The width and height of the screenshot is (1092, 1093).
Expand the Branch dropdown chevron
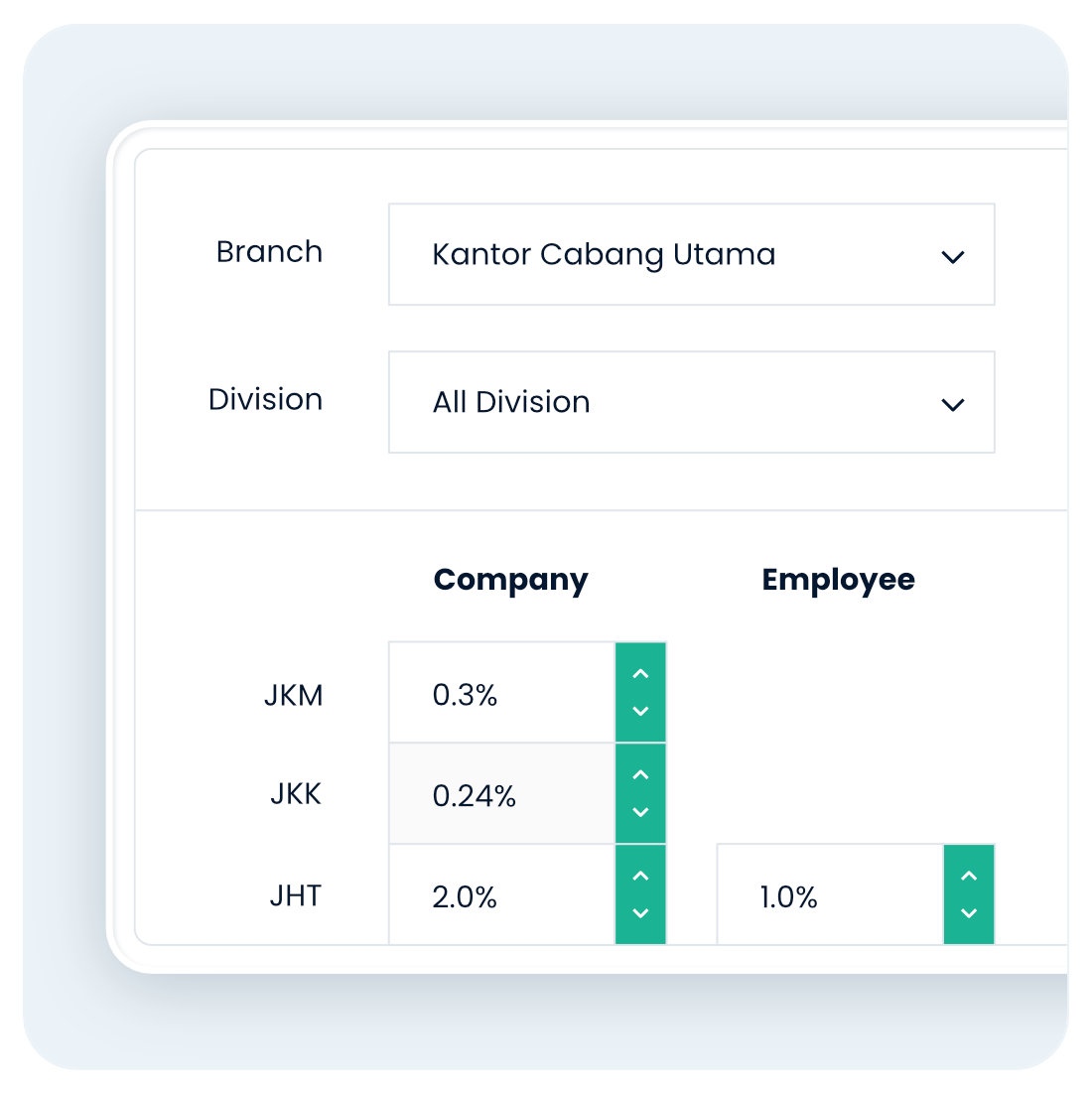pos(952,257)
